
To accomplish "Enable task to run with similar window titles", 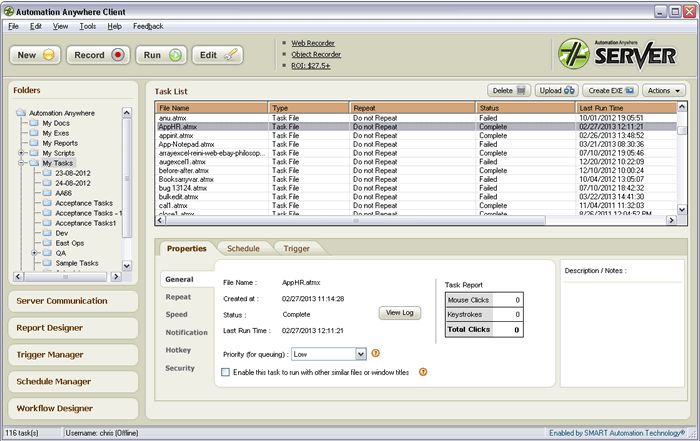I will point(225,372).
